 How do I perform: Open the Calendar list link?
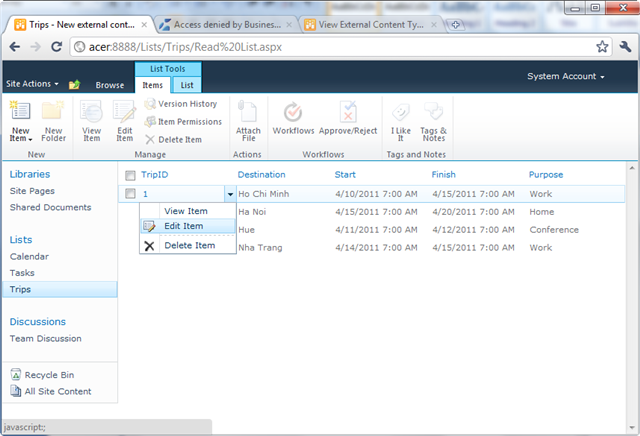[x=29, y=256]
